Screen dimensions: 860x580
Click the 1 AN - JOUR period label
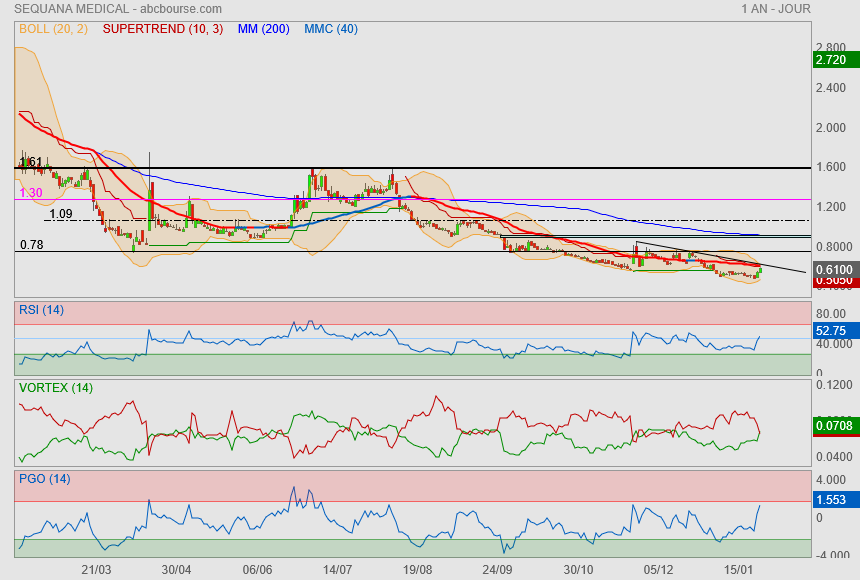[x=776, y=9]
